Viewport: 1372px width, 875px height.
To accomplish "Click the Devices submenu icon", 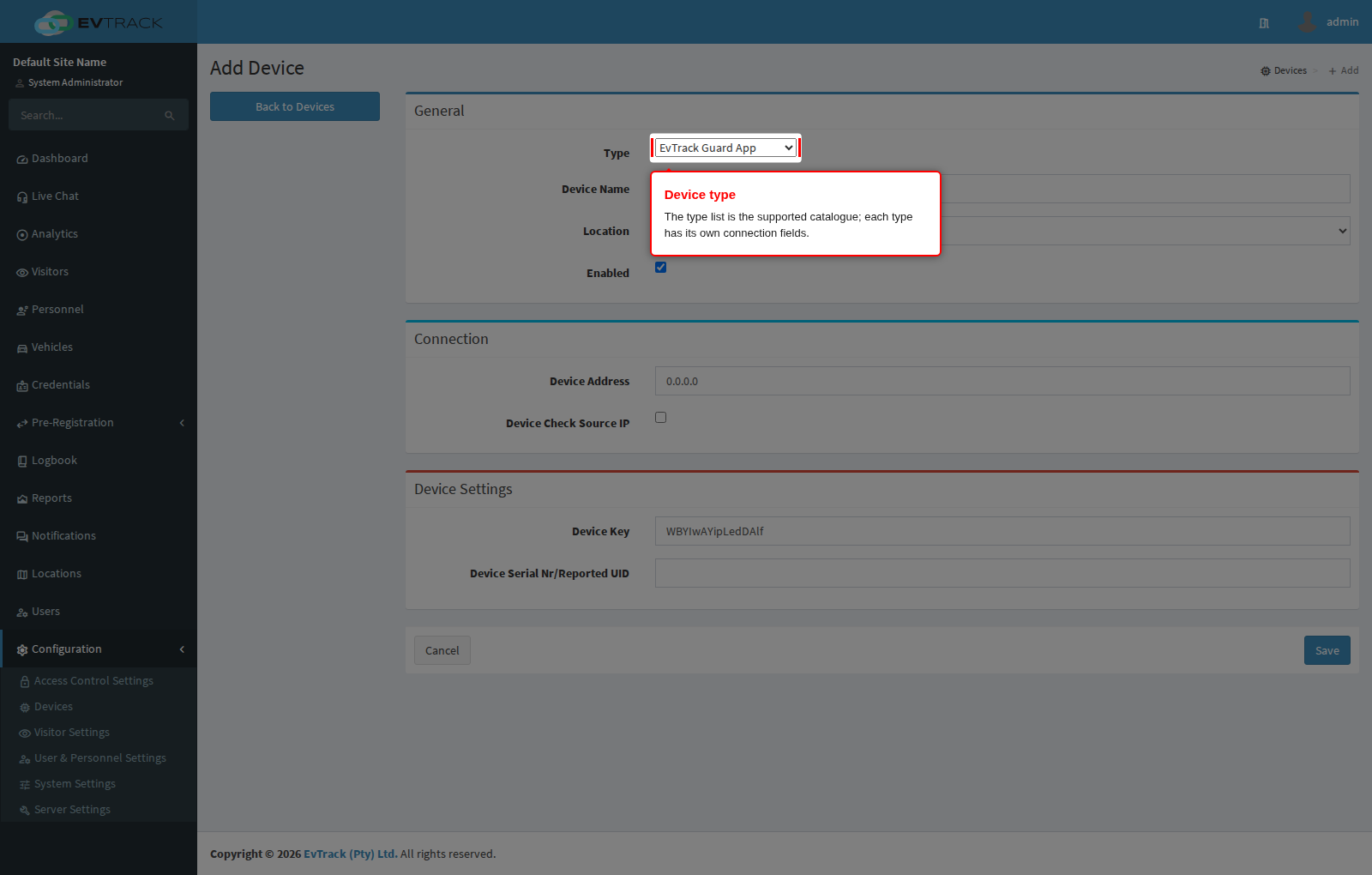I will pos(25,708).
